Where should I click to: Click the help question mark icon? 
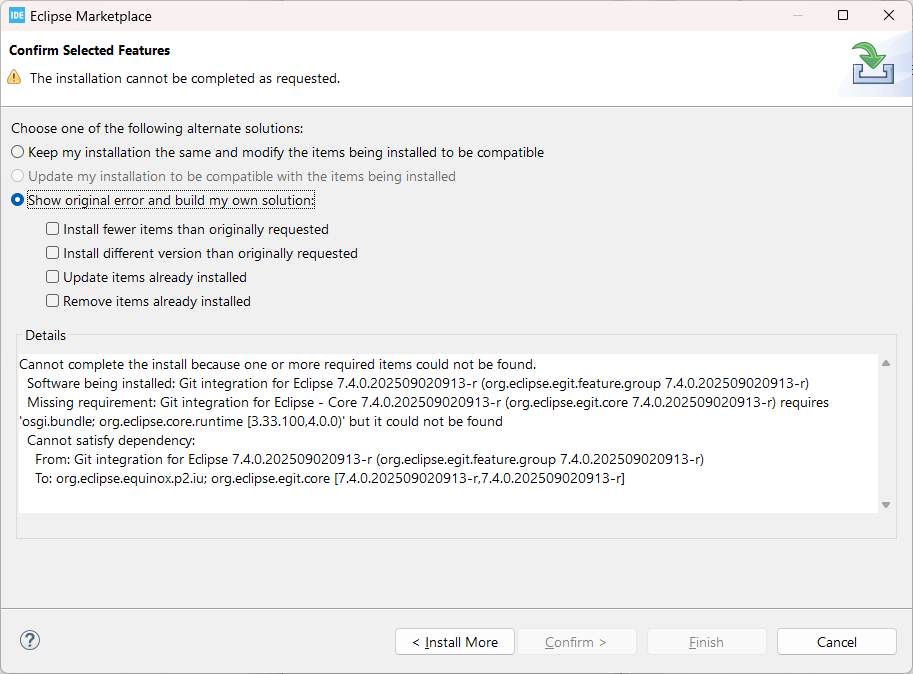[29, 641]
